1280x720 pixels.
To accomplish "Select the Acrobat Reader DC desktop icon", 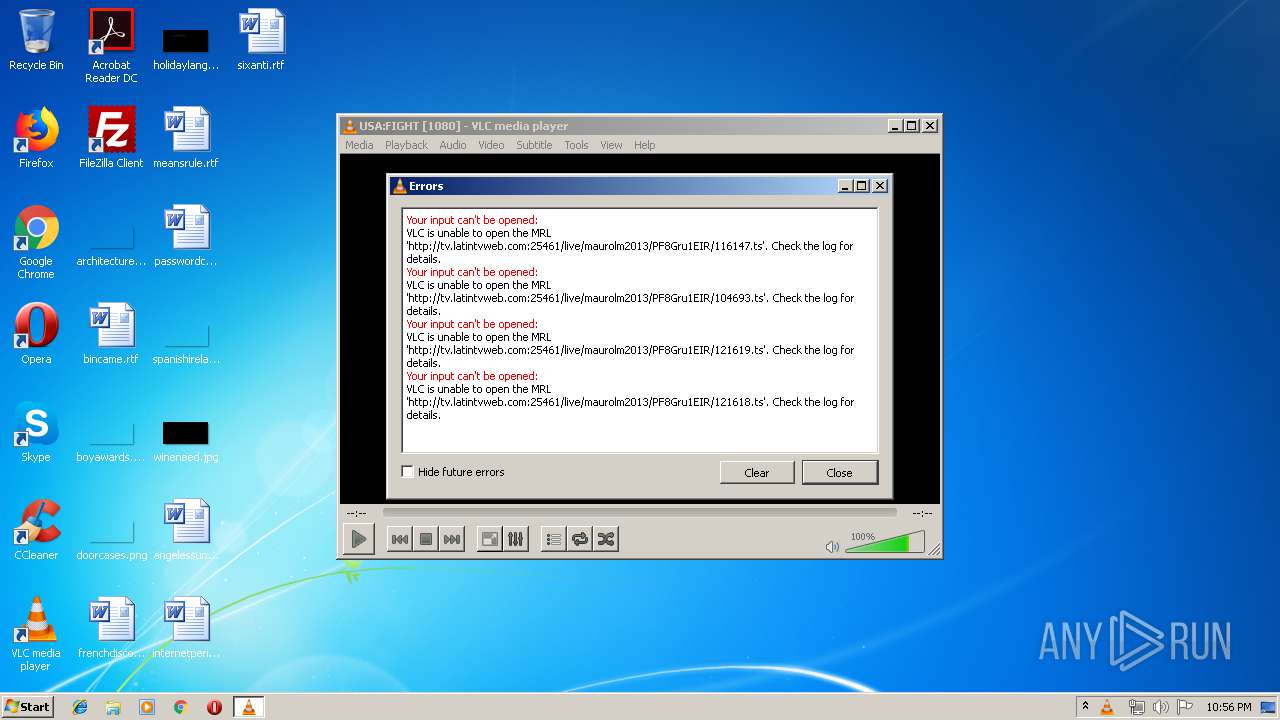I will tap(111, 46).
